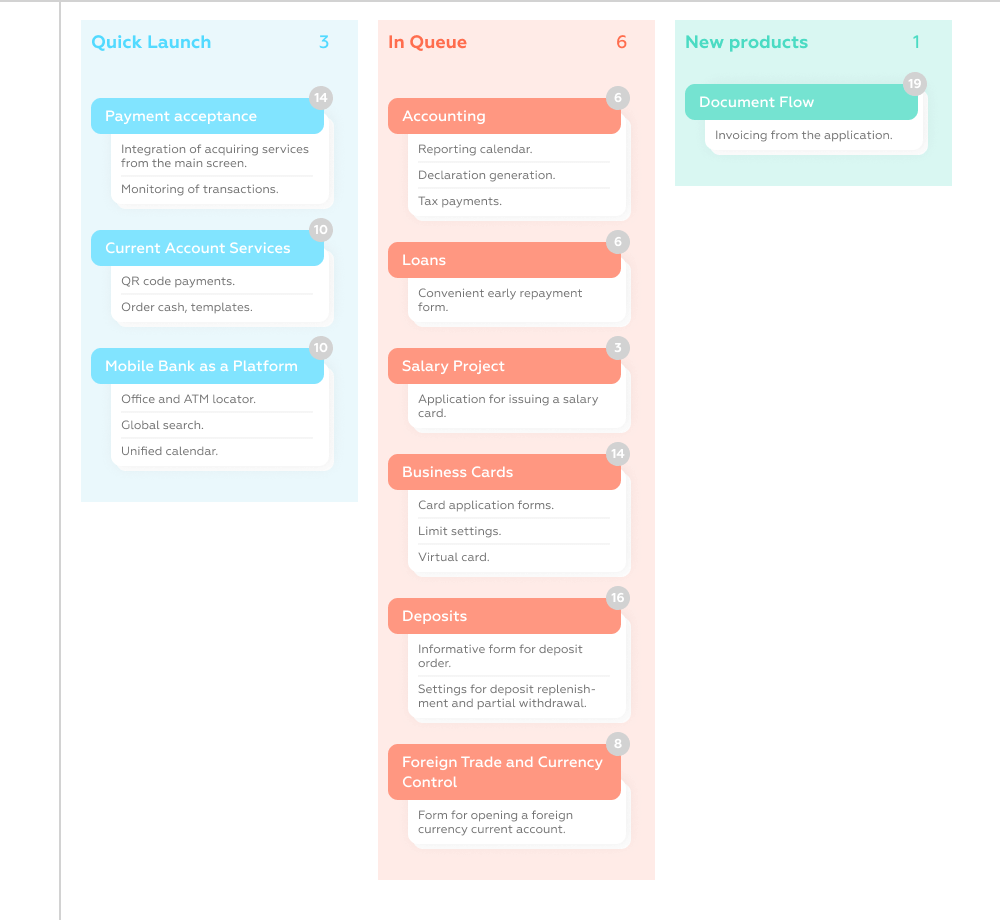
Task: Select the Quick Launch column heading
Action: (151, 42)
